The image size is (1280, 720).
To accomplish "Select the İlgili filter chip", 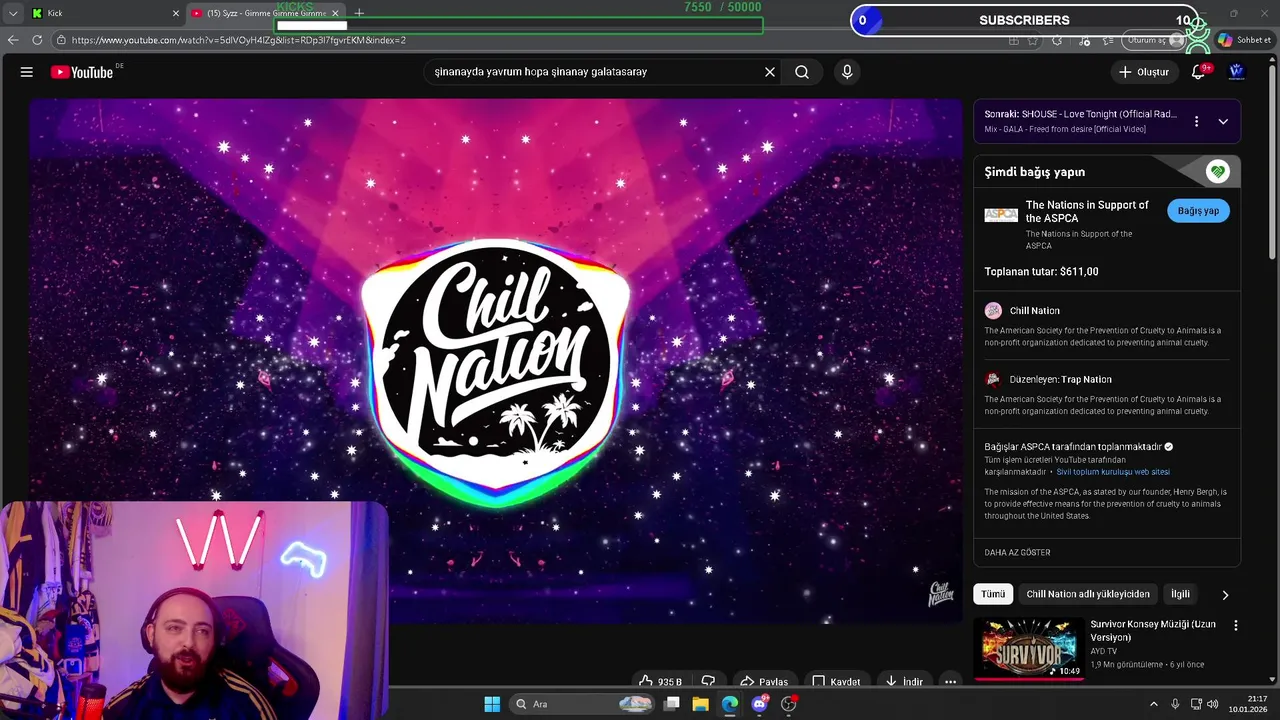I will click(1181, 594).
